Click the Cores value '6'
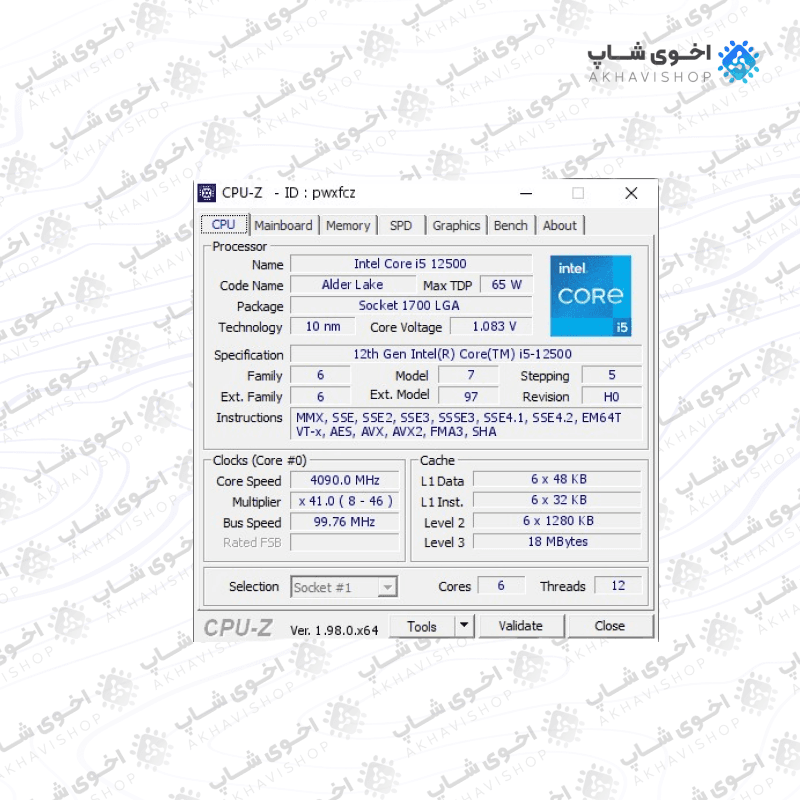800x800 pixels. point(501,586)
